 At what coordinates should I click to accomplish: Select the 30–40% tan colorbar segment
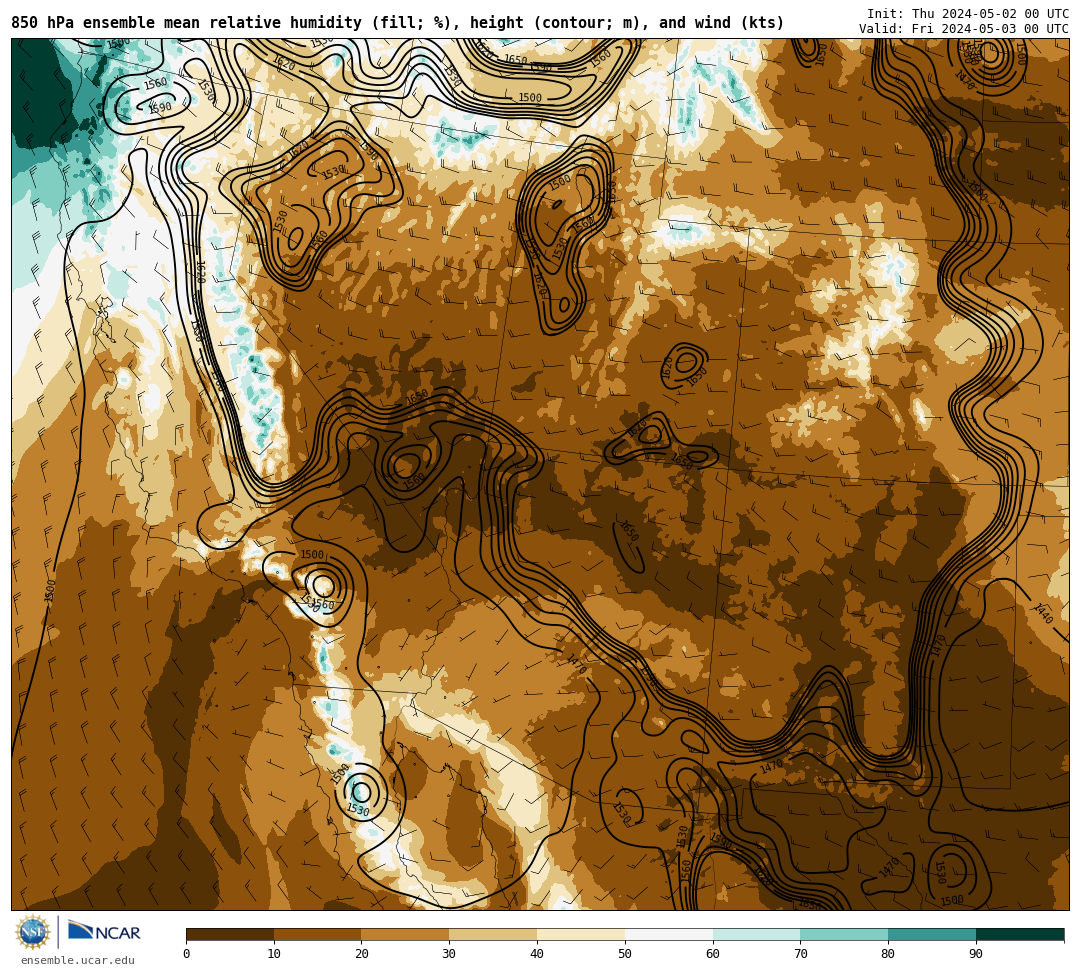tap(493, 934)
